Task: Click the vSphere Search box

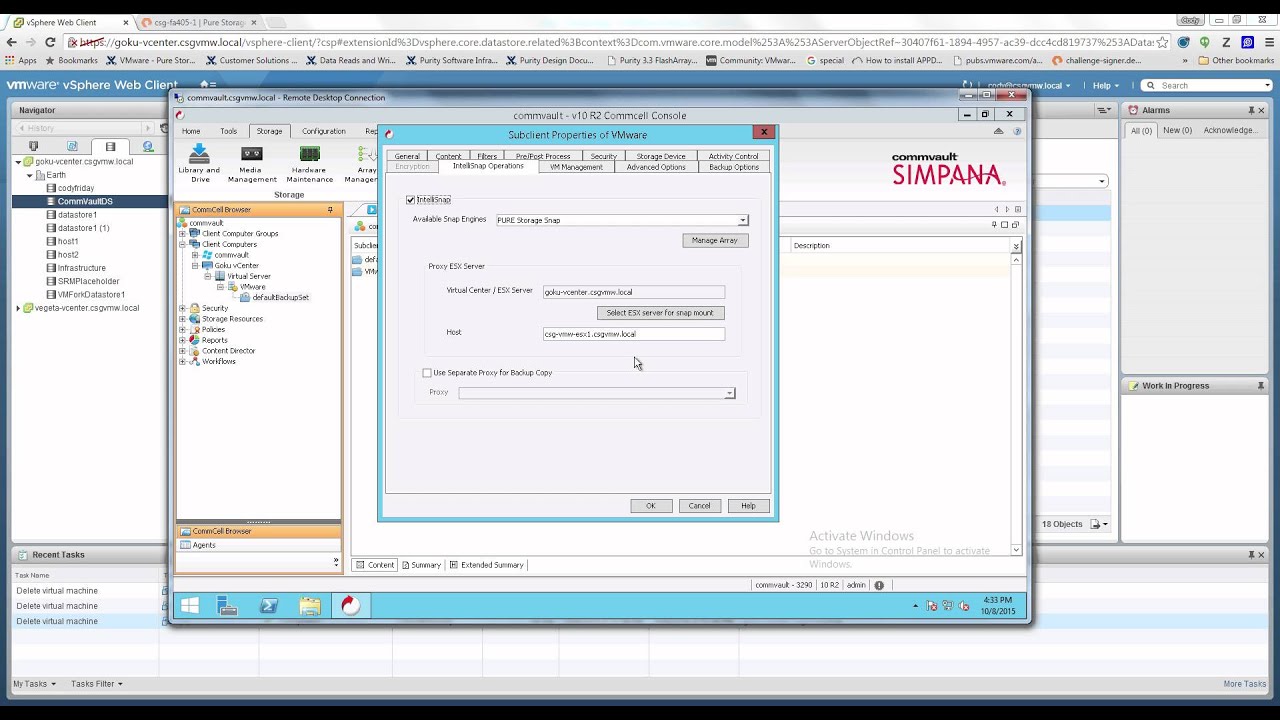Action: pyautogui.click(x=1208, y=86)
